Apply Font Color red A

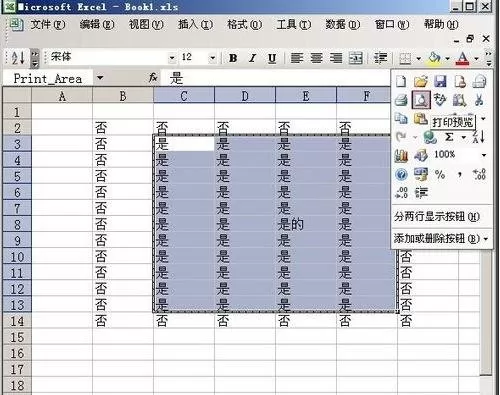tap(463, 58)
